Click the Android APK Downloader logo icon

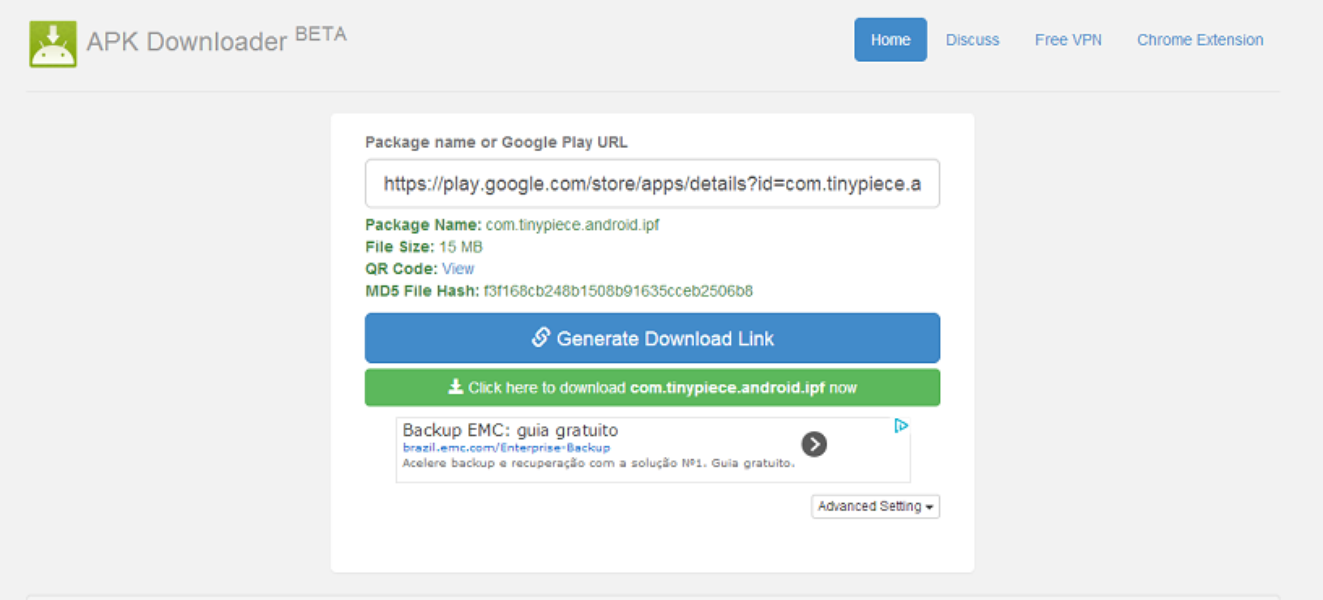tap(53, 43)
